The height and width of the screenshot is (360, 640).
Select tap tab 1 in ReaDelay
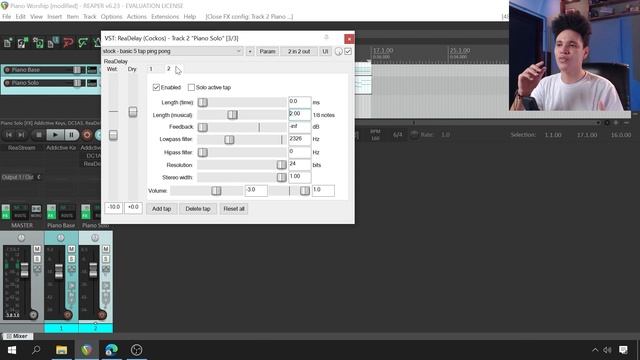[x=151, y=69]
